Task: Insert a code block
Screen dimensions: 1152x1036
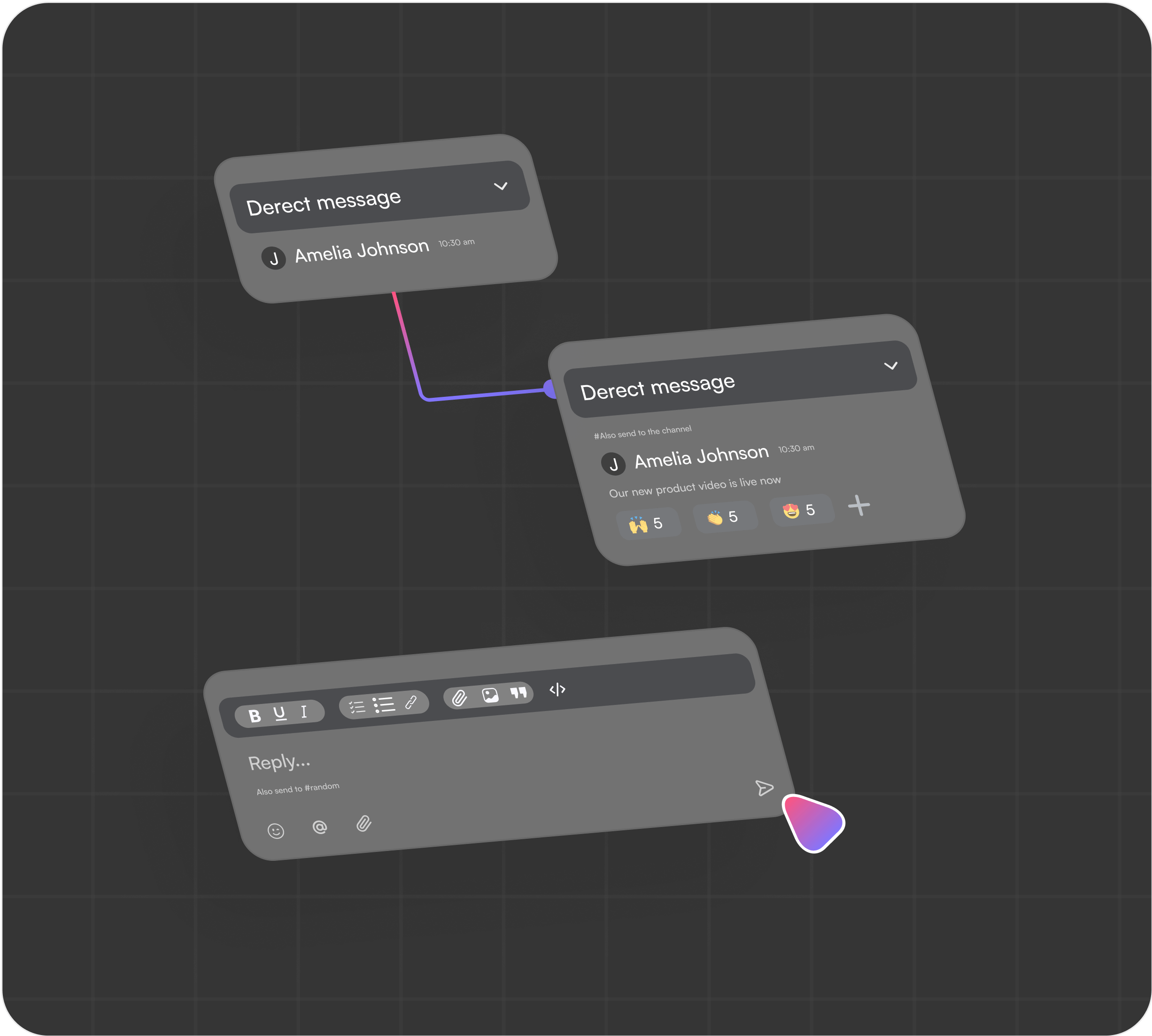Action: click(557, 689)
